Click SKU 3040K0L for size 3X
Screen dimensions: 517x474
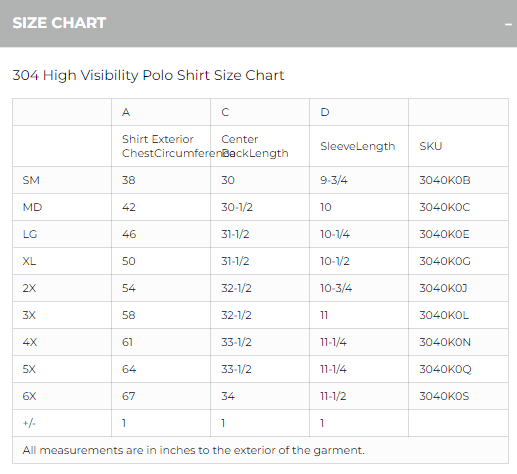(444, 315)
